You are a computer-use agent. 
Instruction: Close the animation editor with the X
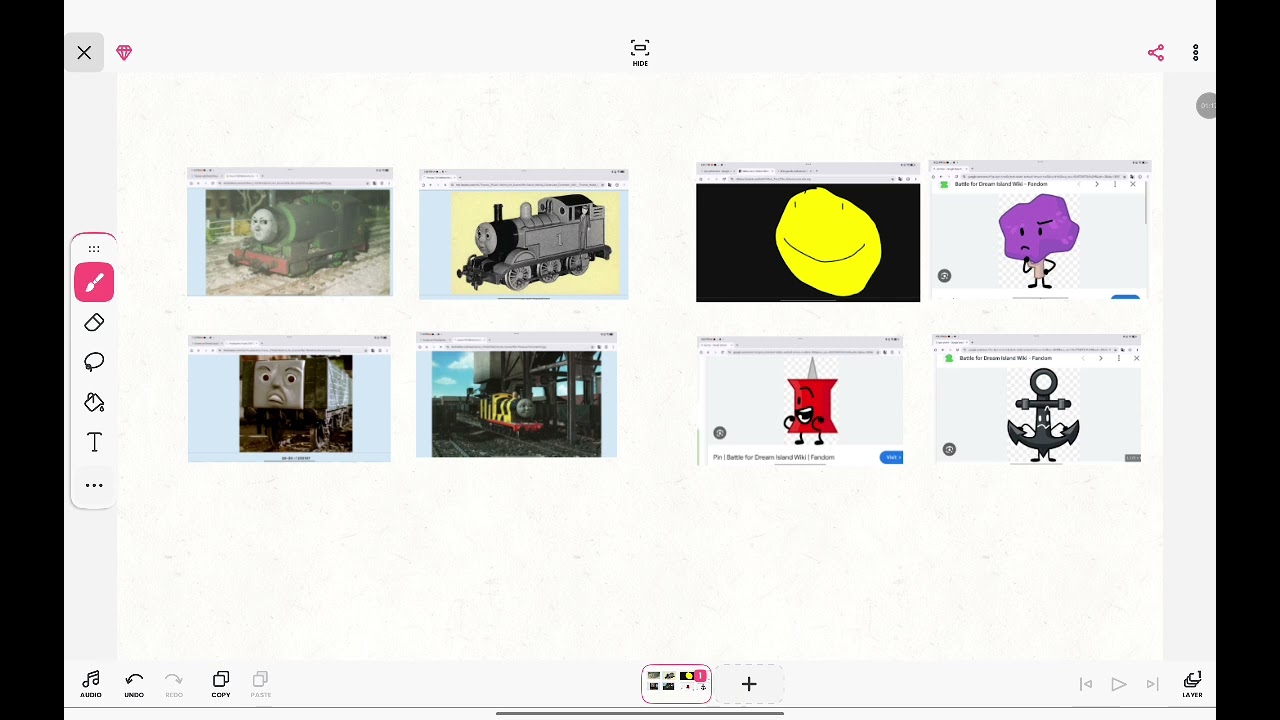[84, 53]
